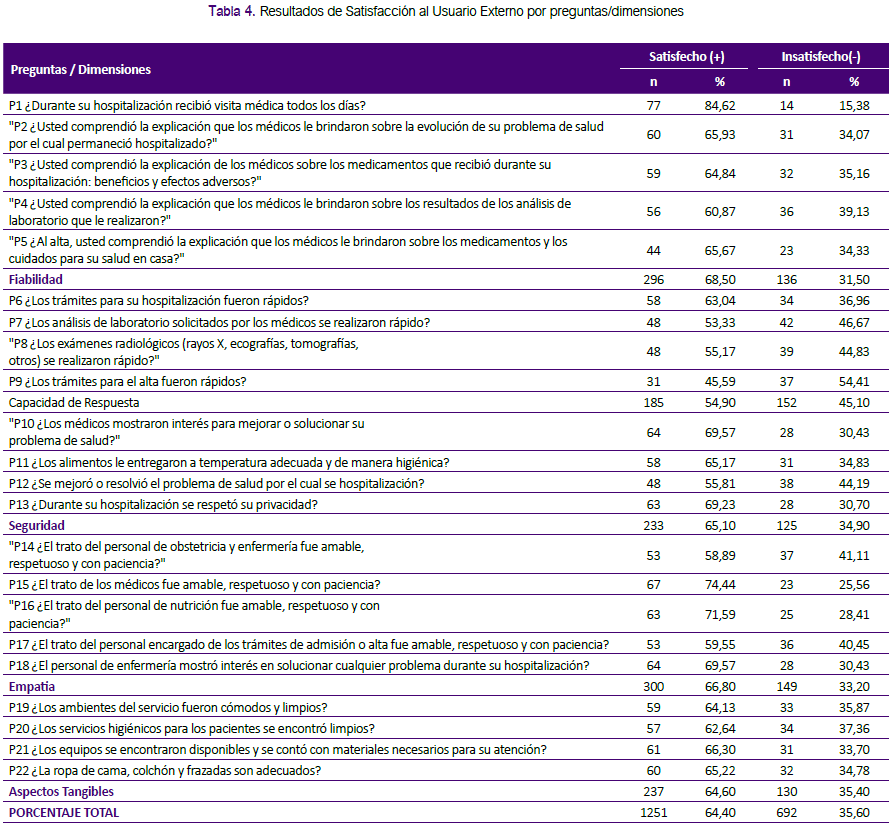
Task: Click value 74,44 in the P15 row
Action: pyautogui.click(x=720, y=585)
